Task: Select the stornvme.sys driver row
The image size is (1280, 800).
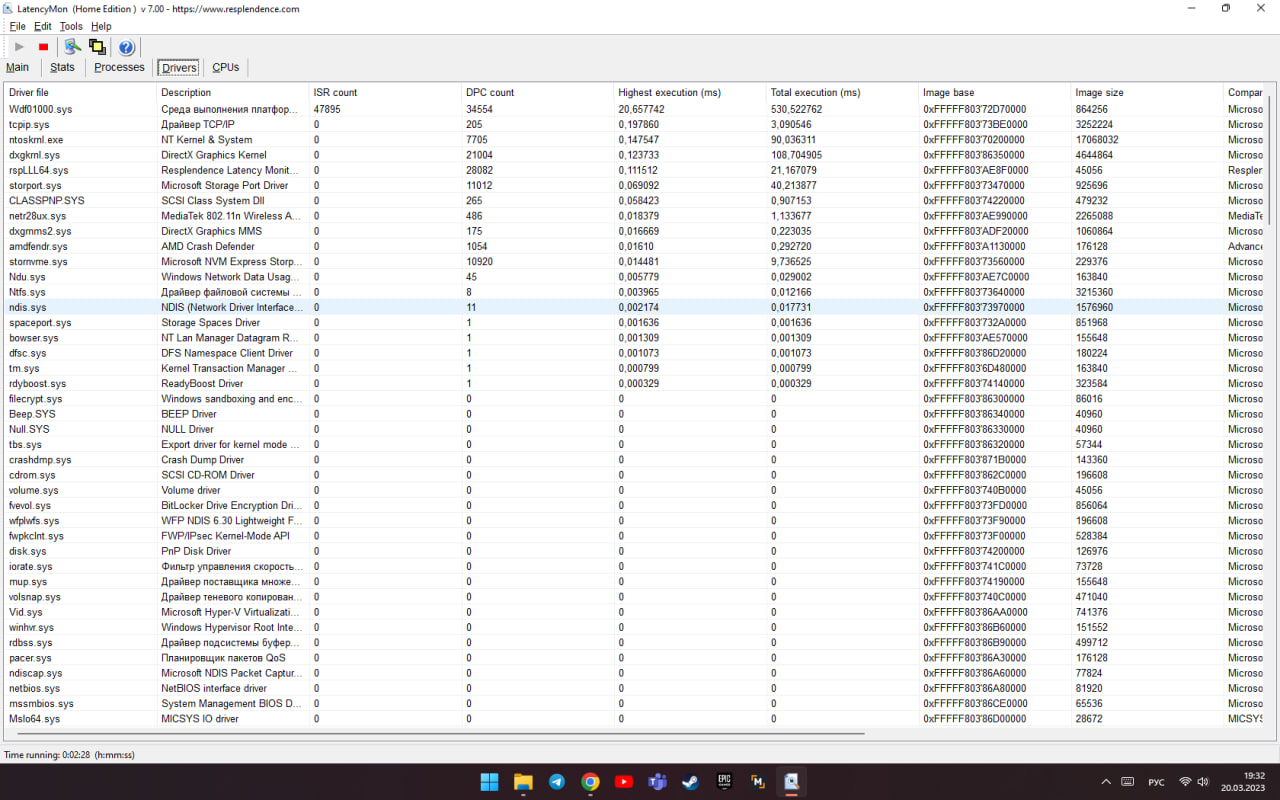Action: coord(633,261)
